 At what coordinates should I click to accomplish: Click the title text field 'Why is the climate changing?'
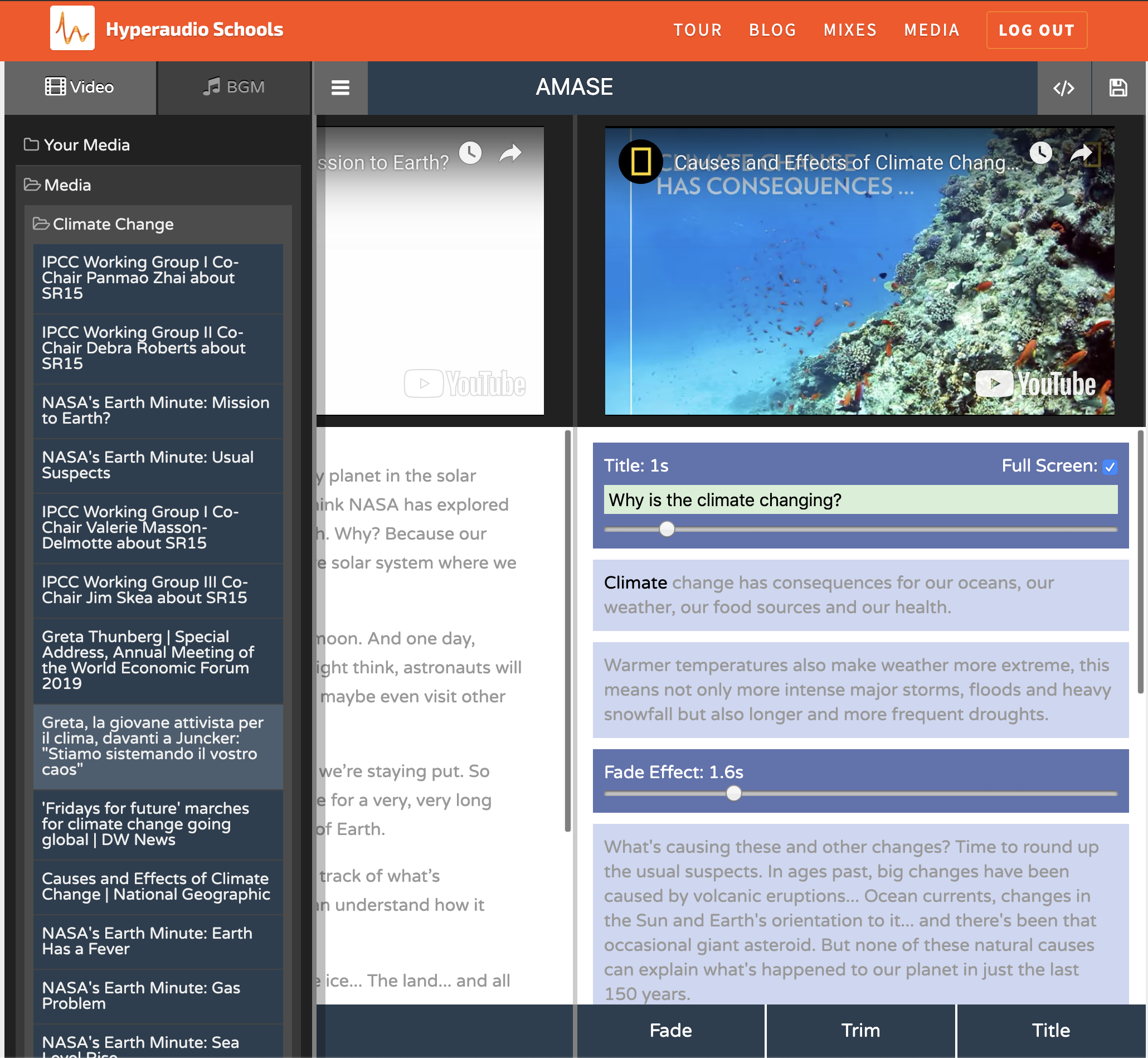click(860, 500)
